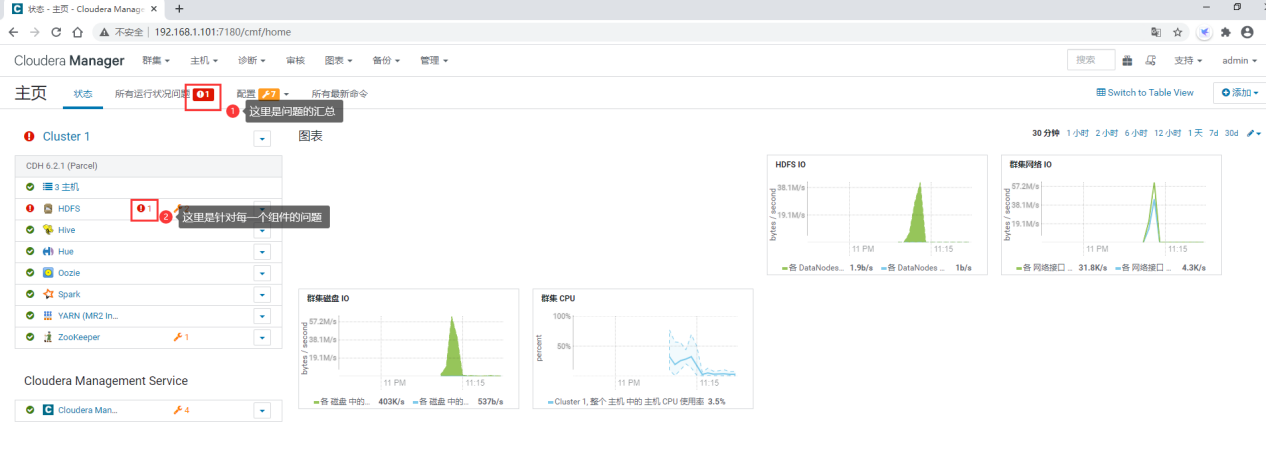
Task: Open the Cluster 1 link
Action: coord(66,137)
